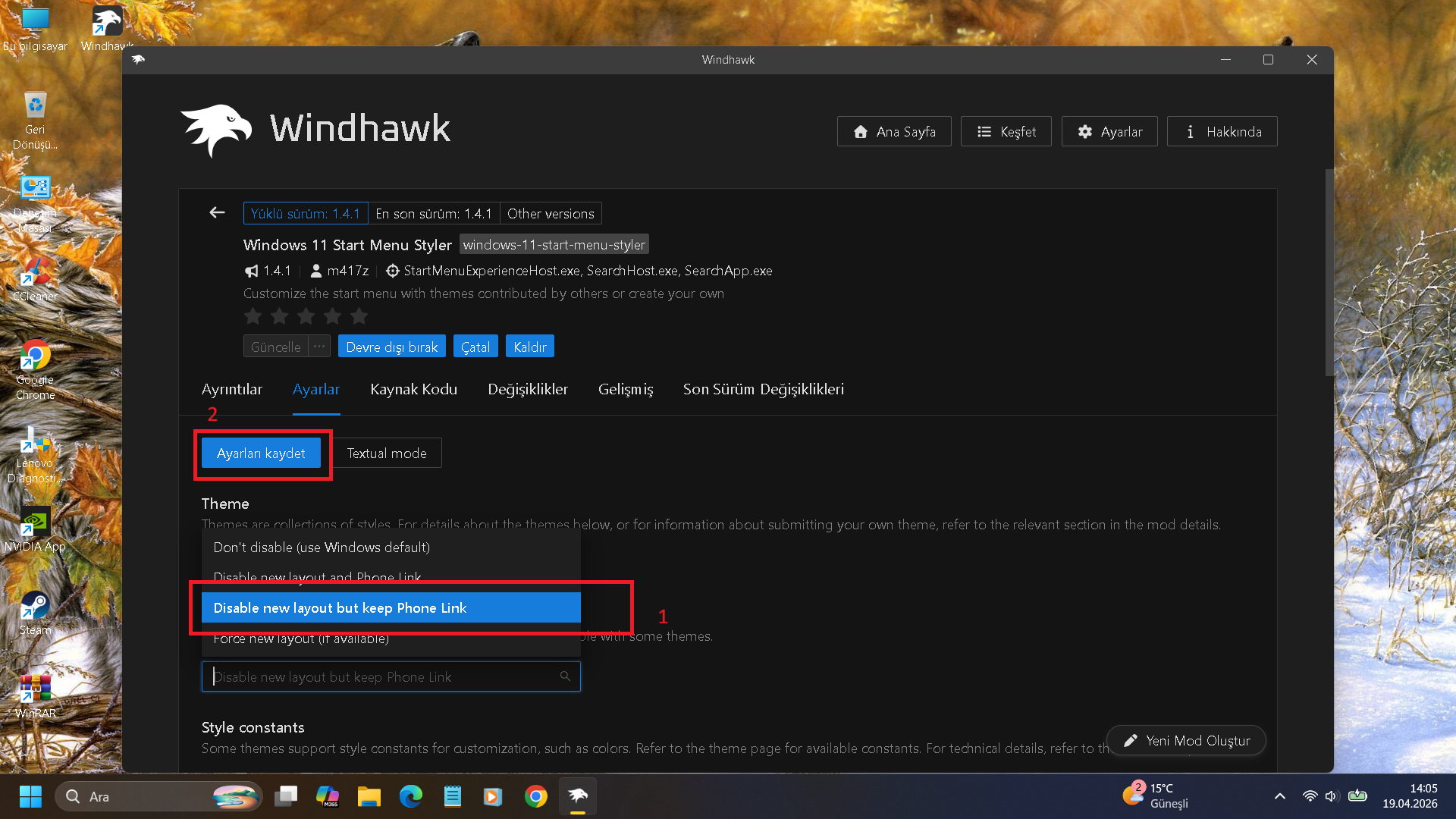Open Google Chrome from the taskbar

[x=536, y=796]
